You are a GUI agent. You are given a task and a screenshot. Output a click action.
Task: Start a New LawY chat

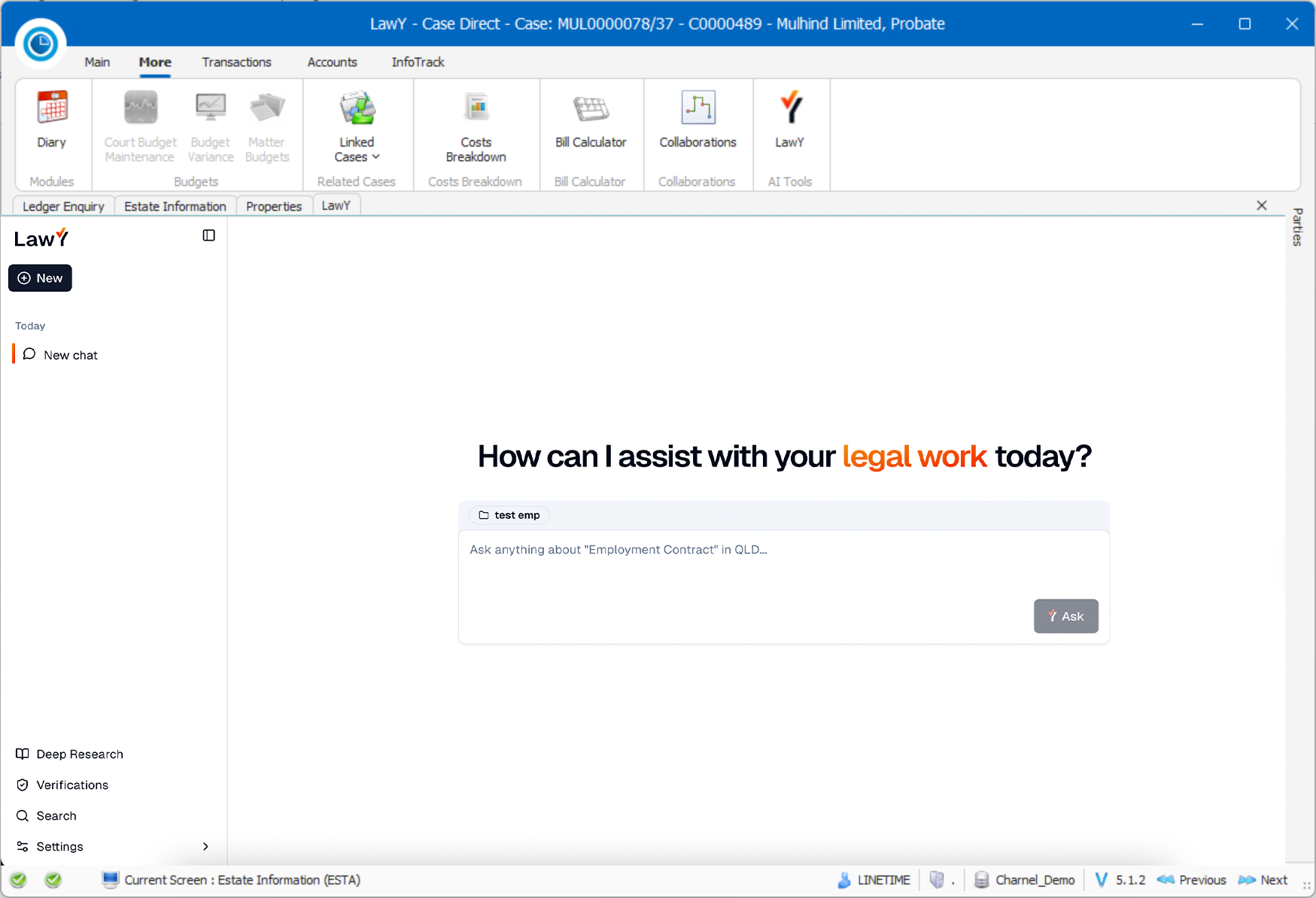pyautogui.click(x=40, y=278)
